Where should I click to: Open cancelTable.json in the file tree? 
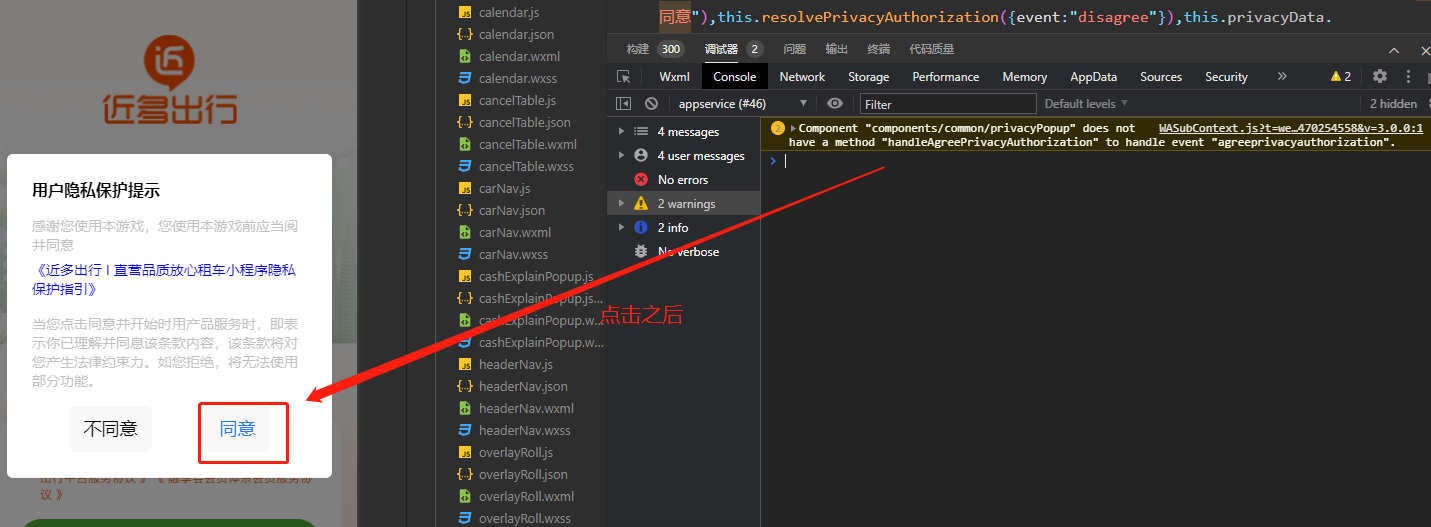(525, 123)
